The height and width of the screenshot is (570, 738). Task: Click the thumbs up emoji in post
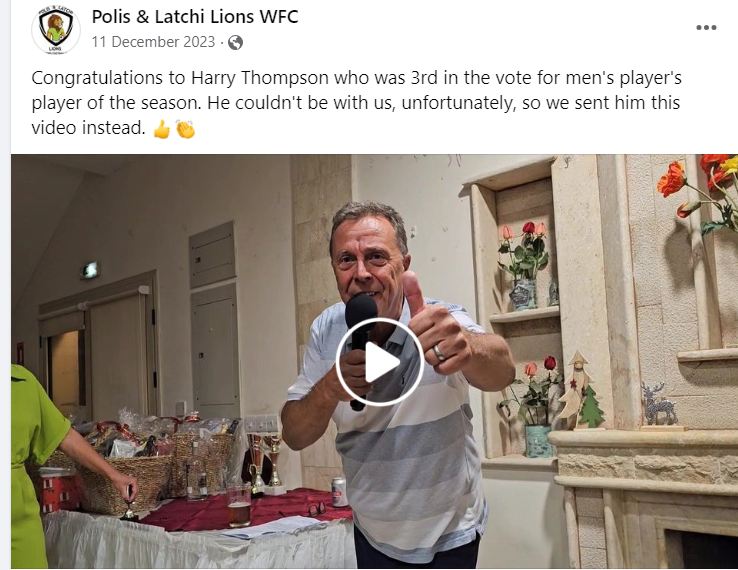click(162, 129)
